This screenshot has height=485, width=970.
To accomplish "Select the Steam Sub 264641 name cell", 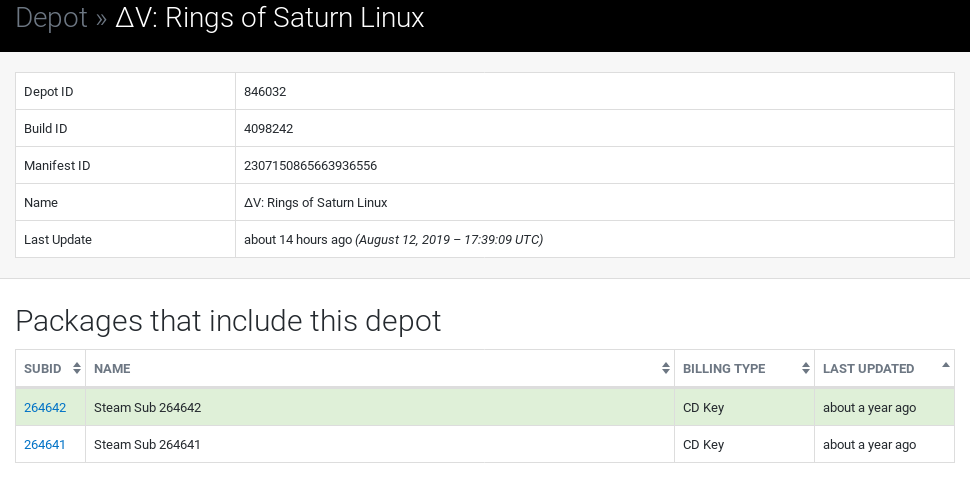I will tap(380, 444).
